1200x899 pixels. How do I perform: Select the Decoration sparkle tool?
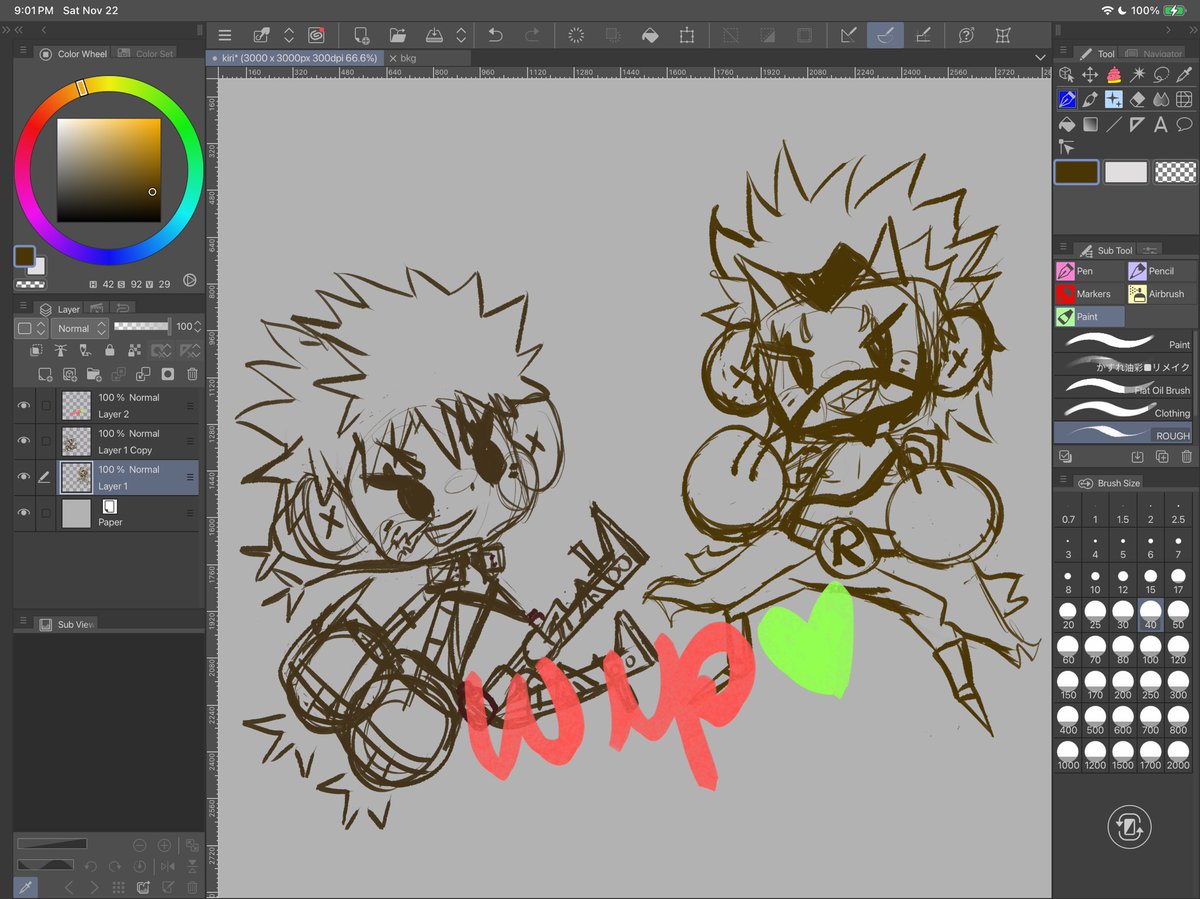tap(1114, 100)
